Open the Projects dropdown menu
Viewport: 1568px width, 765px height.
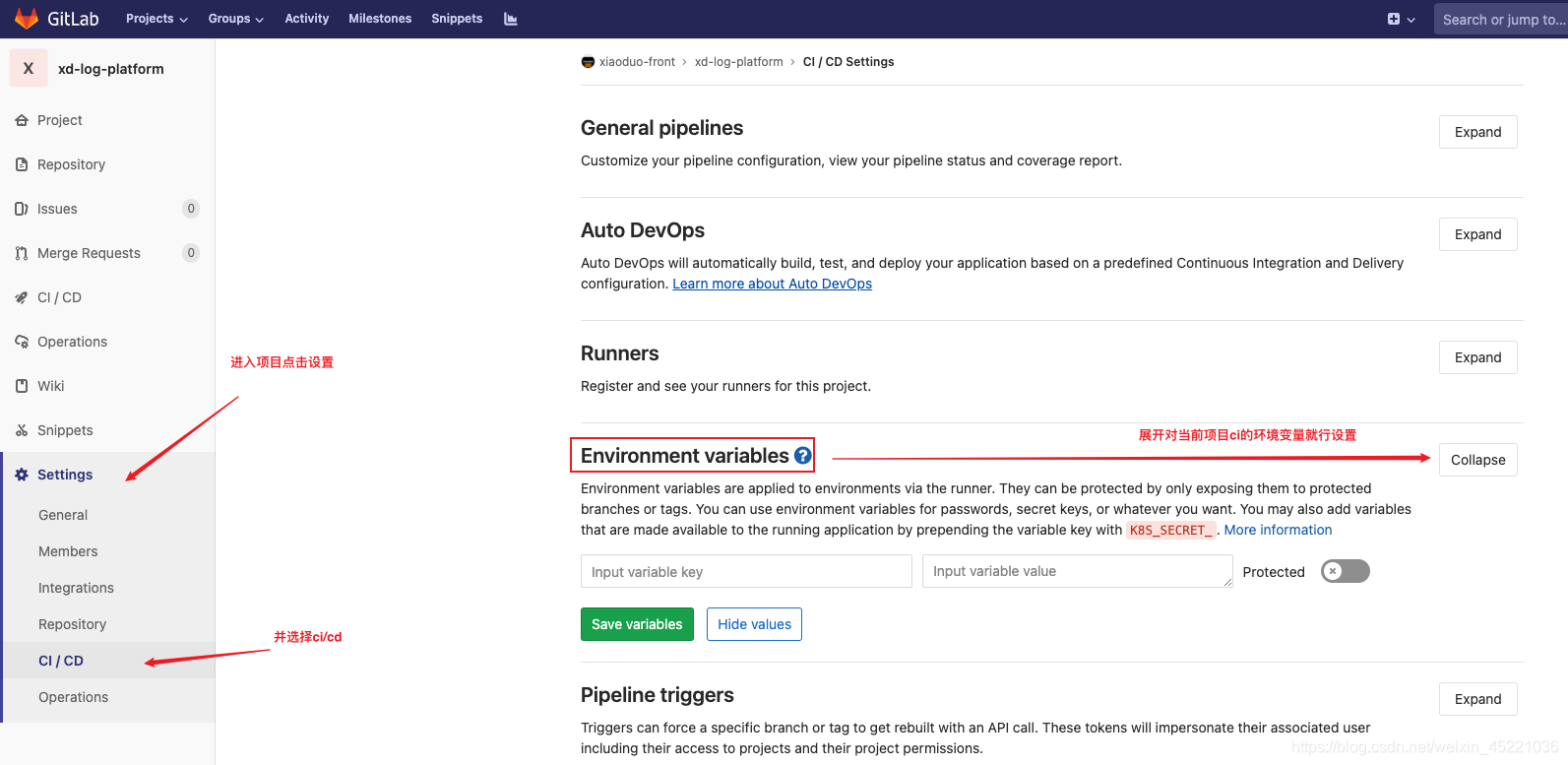coord(157,19)
